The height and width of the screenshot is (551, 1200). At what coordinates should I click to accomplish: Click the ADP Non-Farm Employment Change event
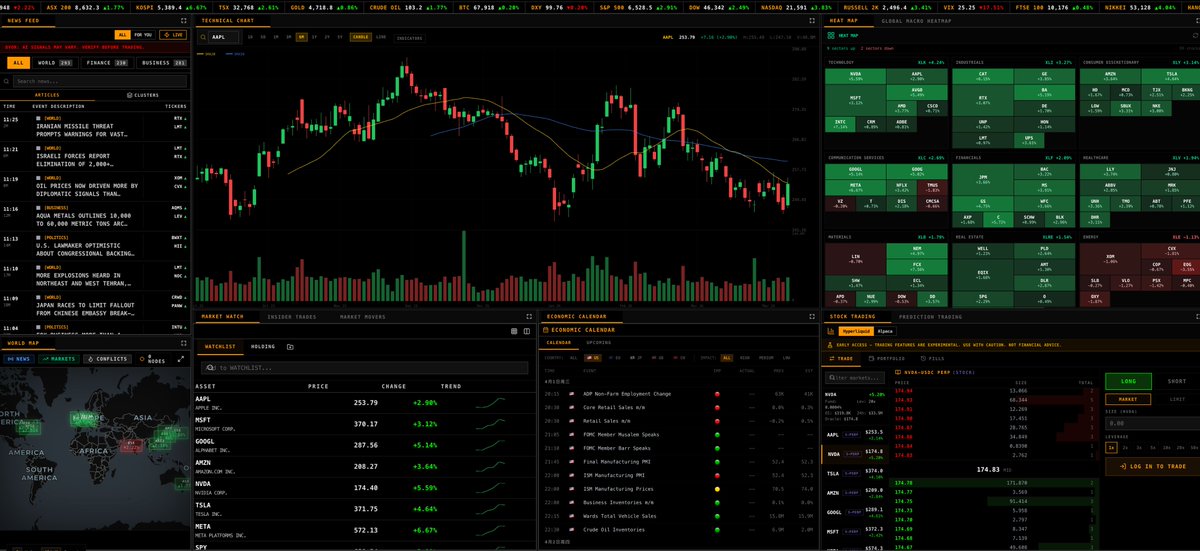coord(678,394)
